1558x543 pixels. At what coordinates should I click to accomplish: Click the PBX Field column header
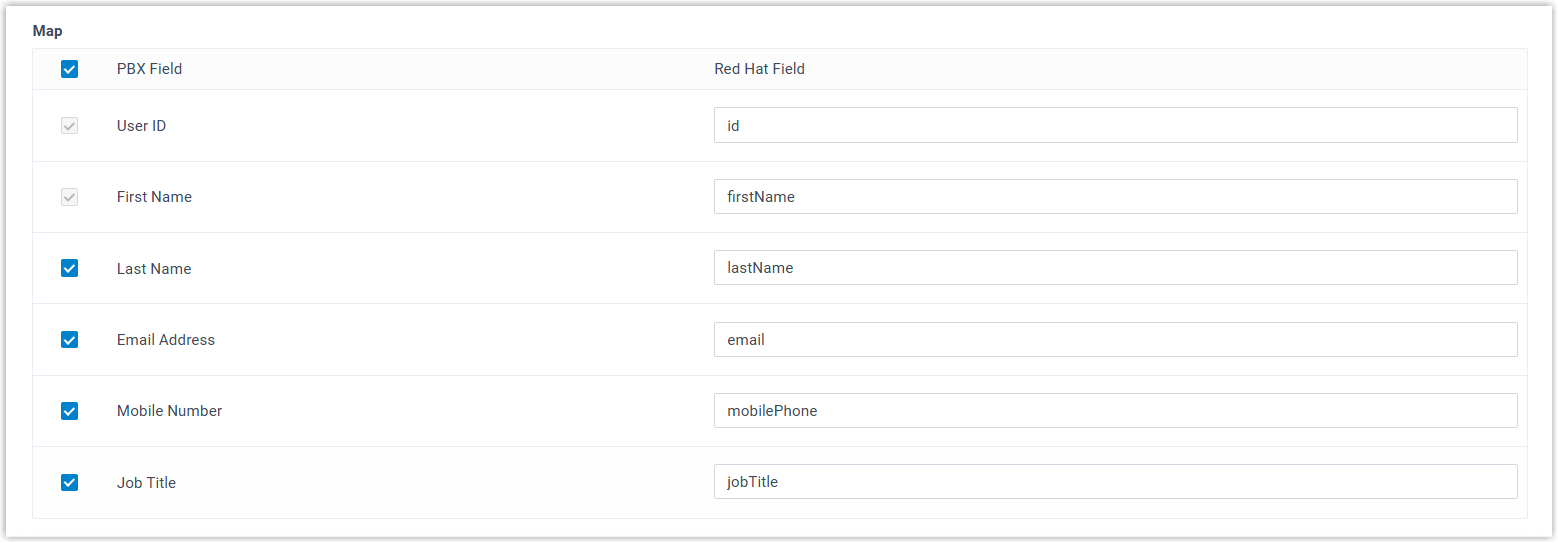[149, 69]
